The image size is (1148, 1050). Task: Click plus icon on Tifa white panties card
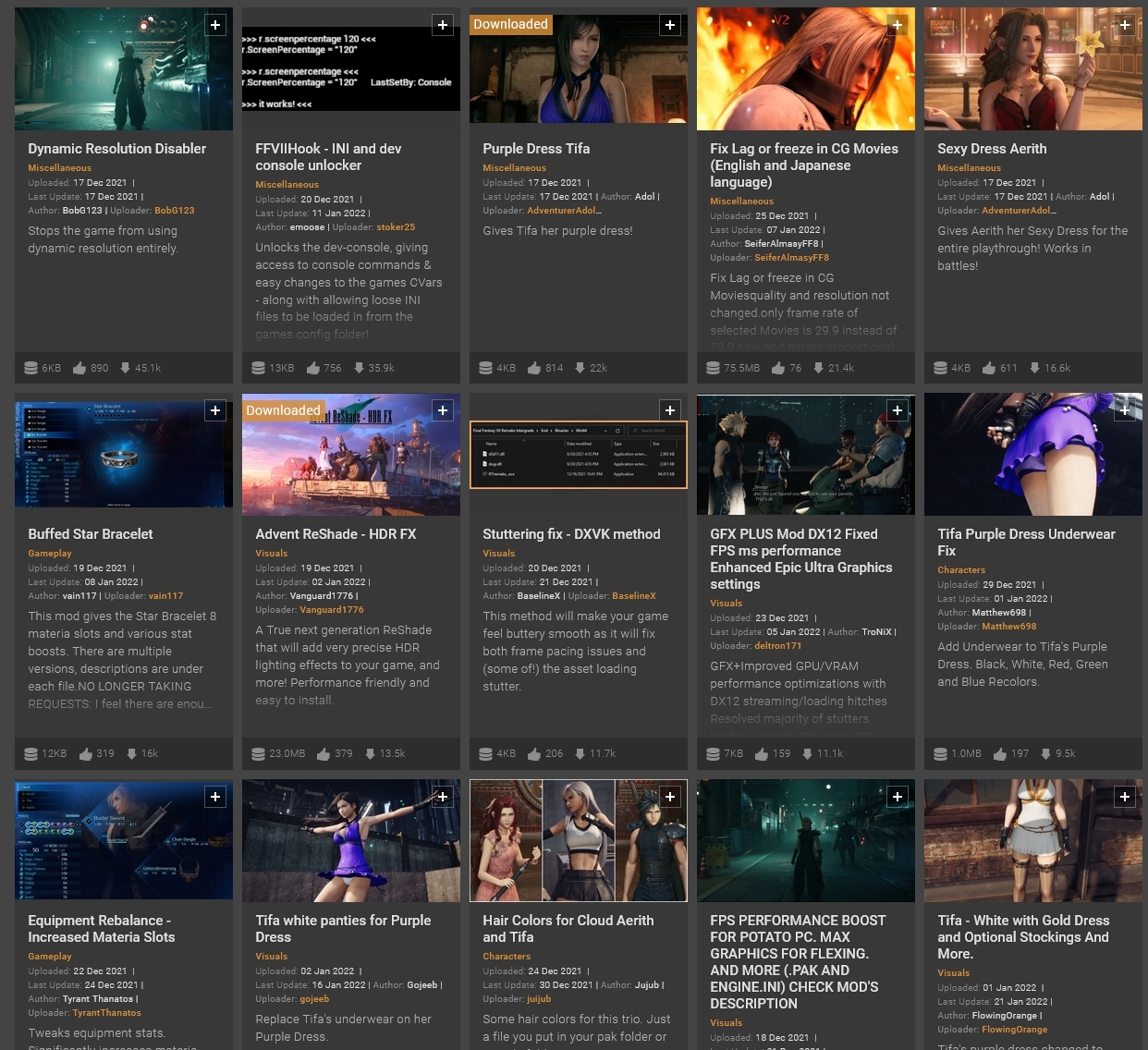[x=443, y=797]
